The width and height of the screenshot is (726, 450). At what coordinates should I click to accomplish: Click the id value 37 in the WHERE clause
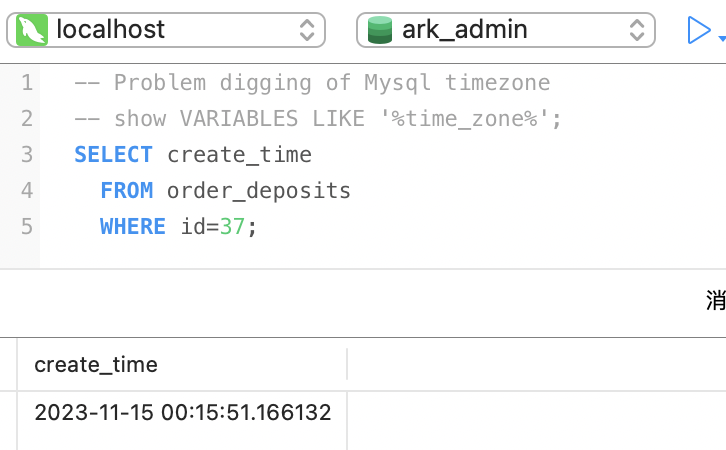[232, 226]
